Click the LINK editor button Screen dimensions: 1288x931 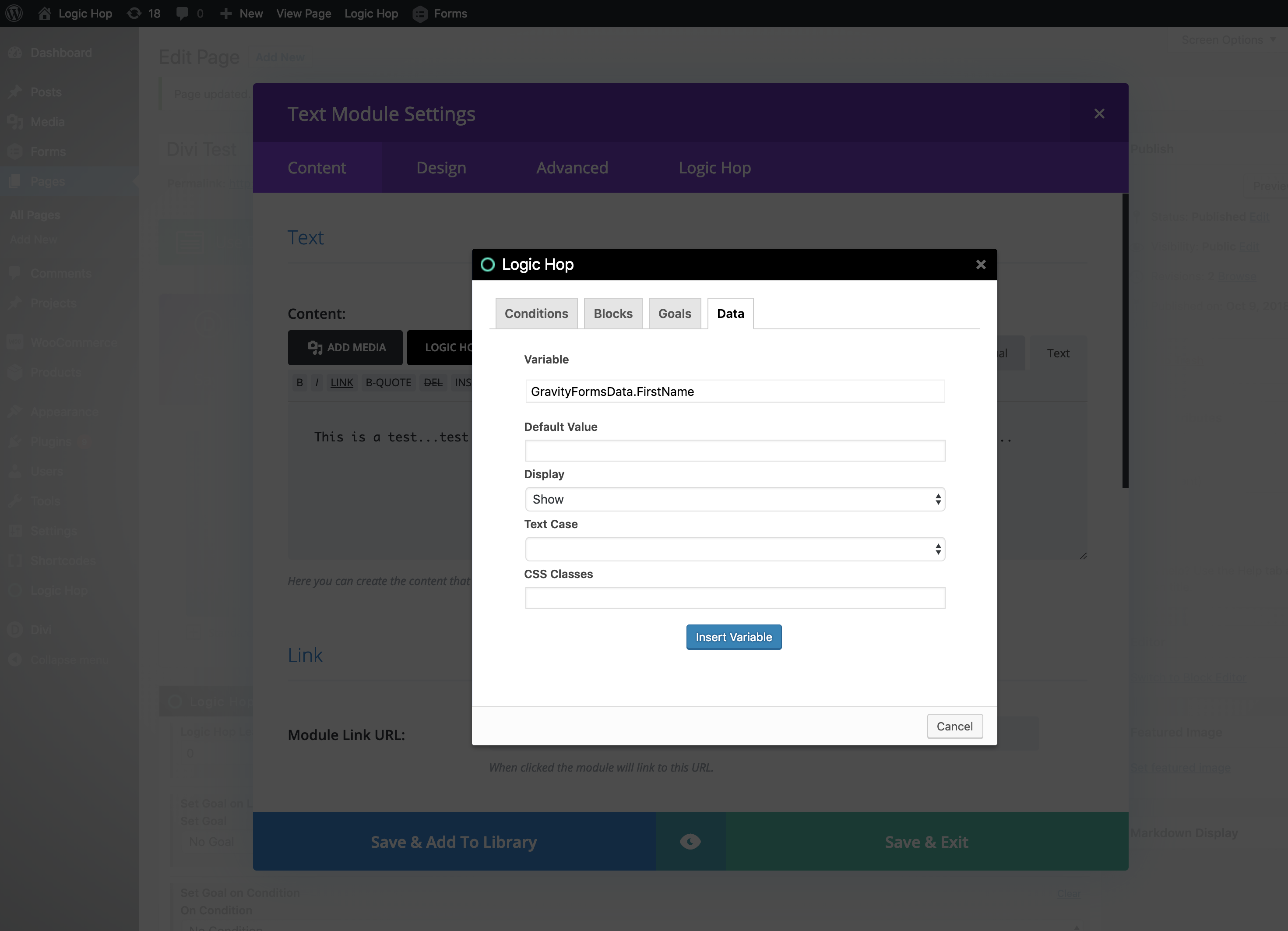pyautogui.click(x=342, y=382)
